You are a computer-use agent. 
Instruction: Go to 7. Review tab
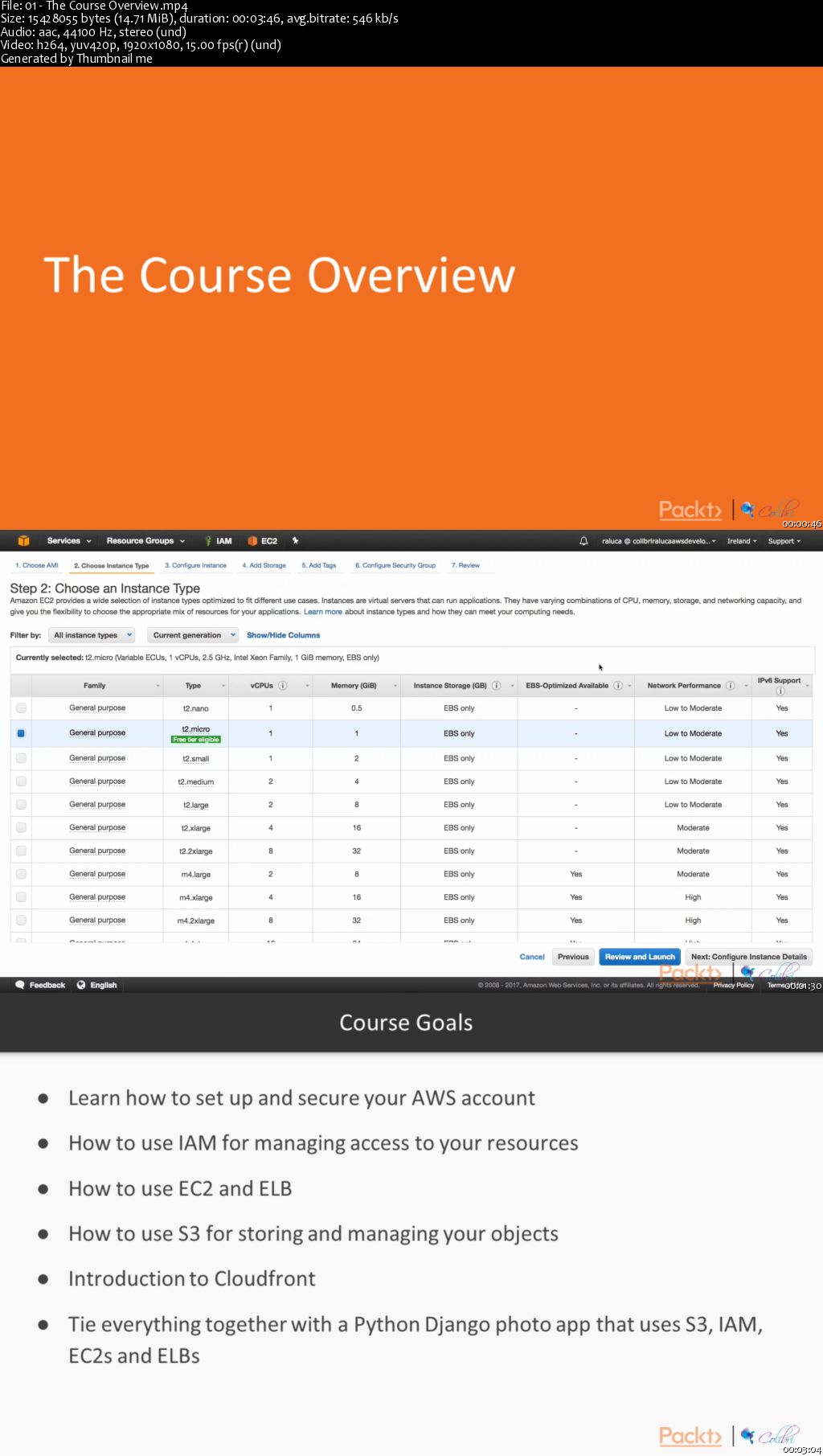465,565
